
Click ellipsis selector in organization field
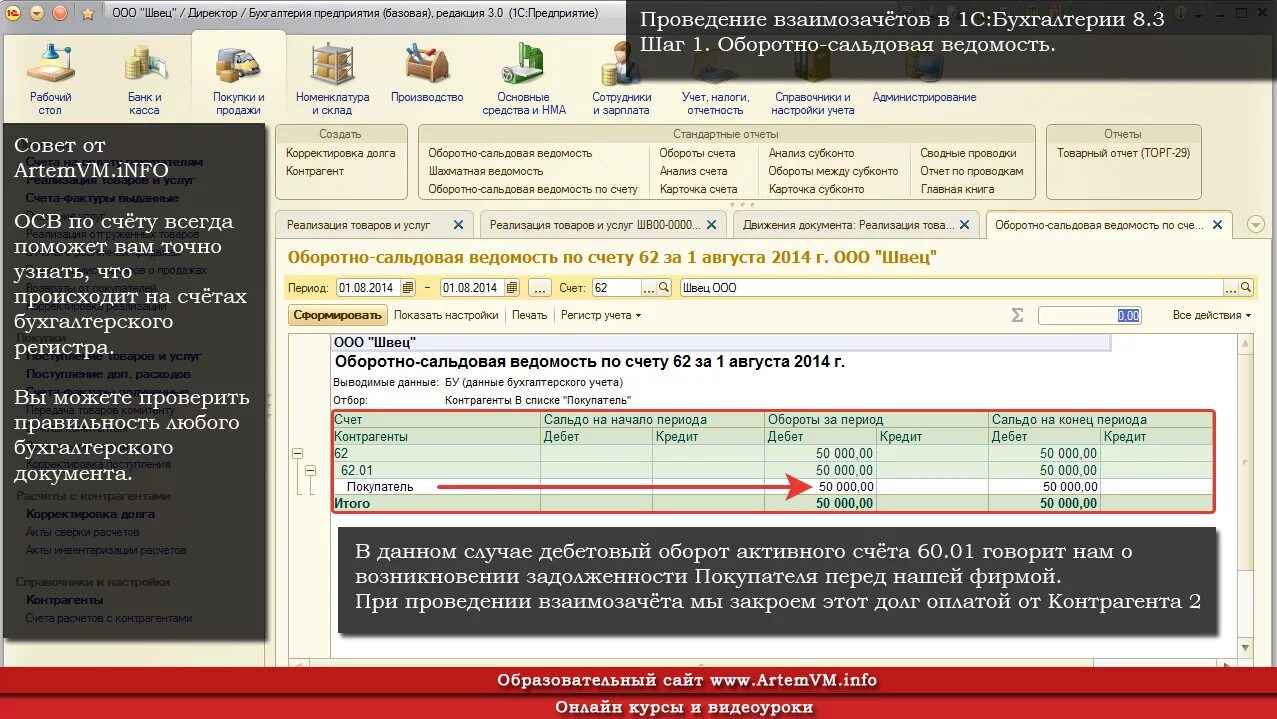pyautogui.click(x=1230, y=288)
